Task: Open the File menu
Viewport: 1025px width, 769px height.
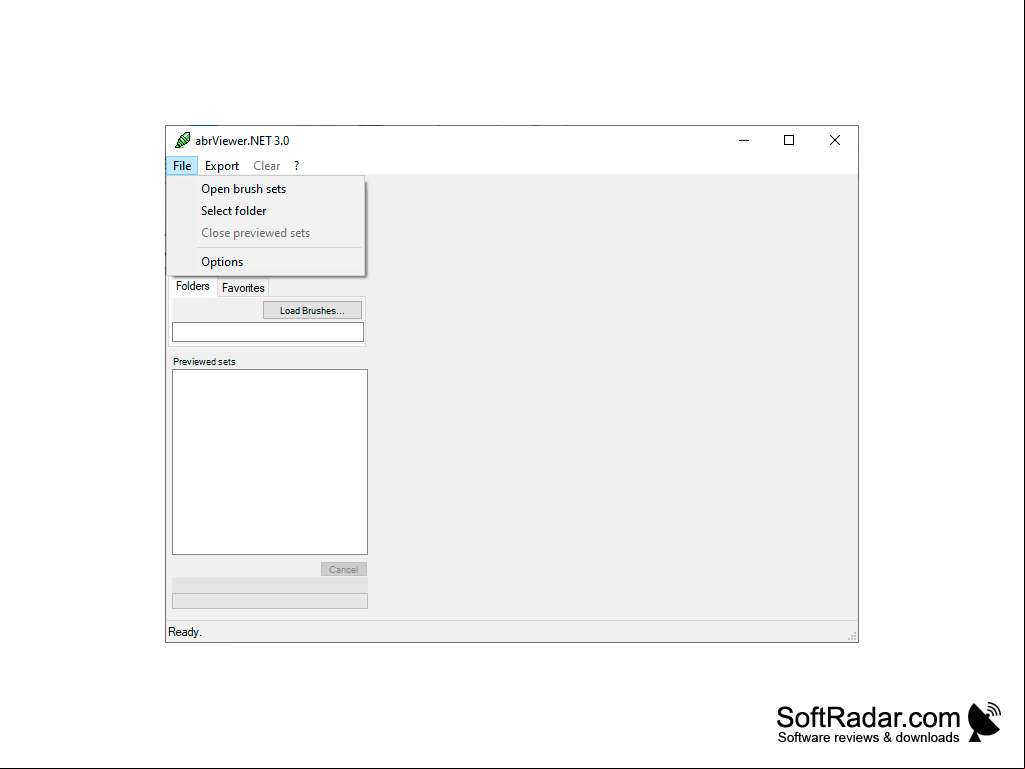Action: click(182, 165)
